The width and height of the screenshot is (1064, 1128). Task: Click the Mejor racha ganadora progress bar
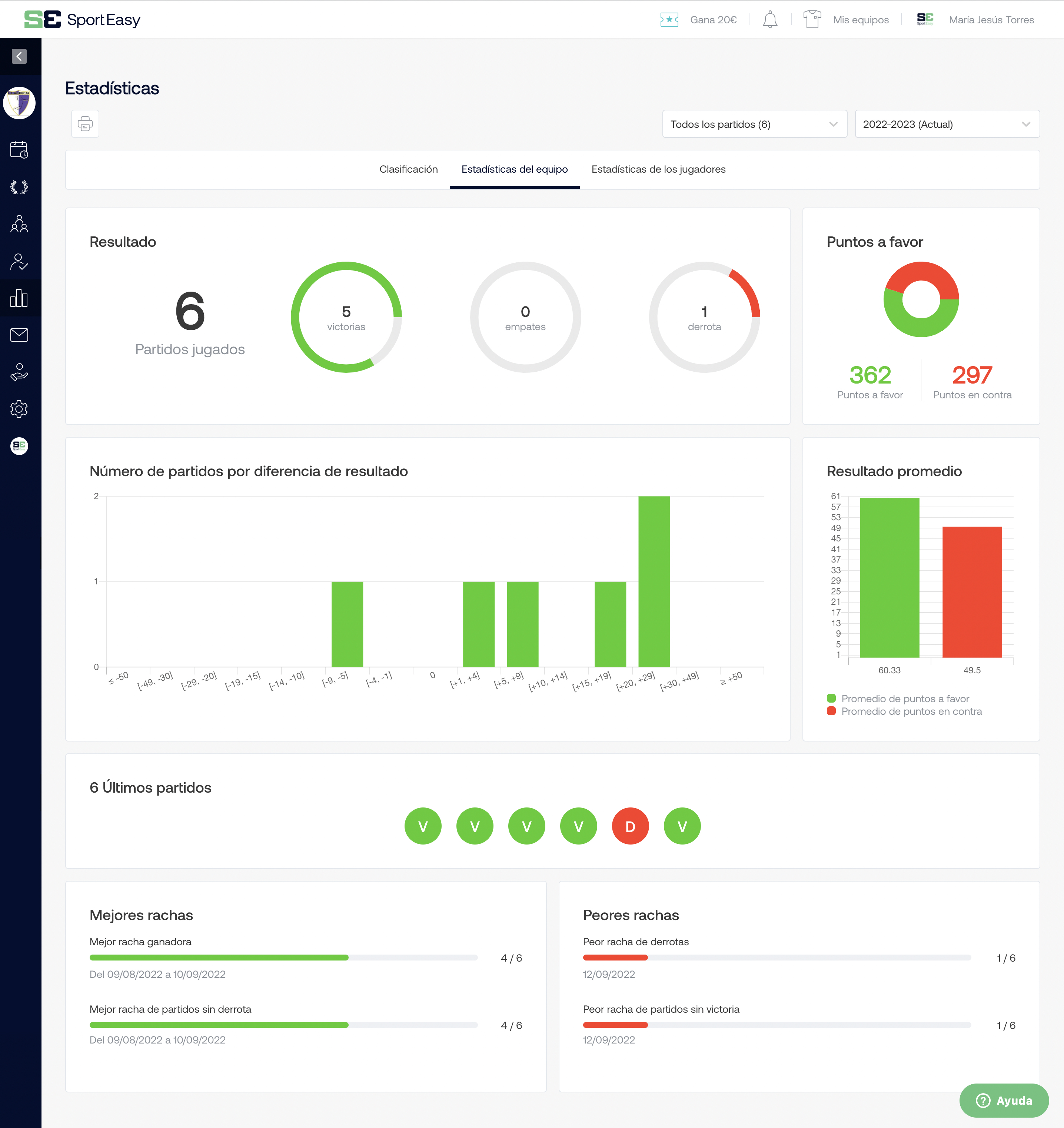[283, 958]
